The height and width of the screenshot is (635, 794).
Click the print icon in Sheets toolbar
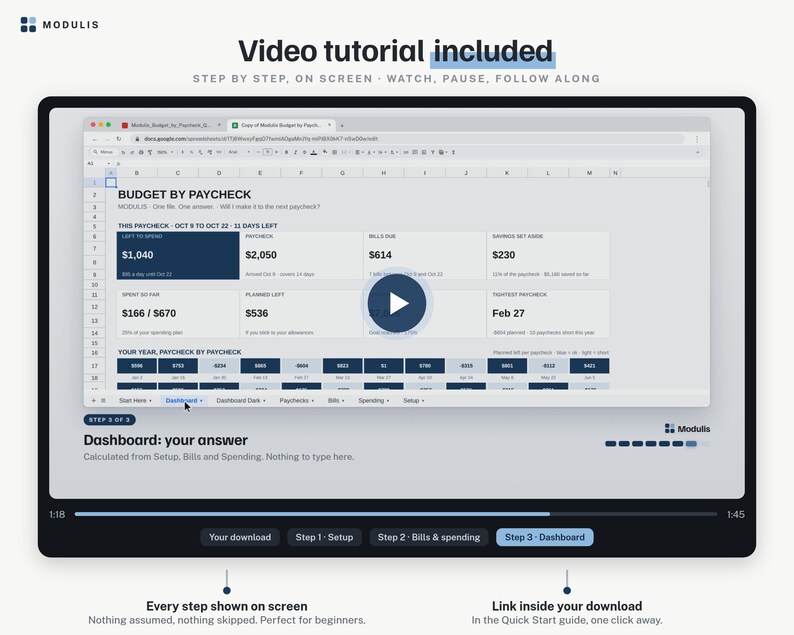(141, 152)
